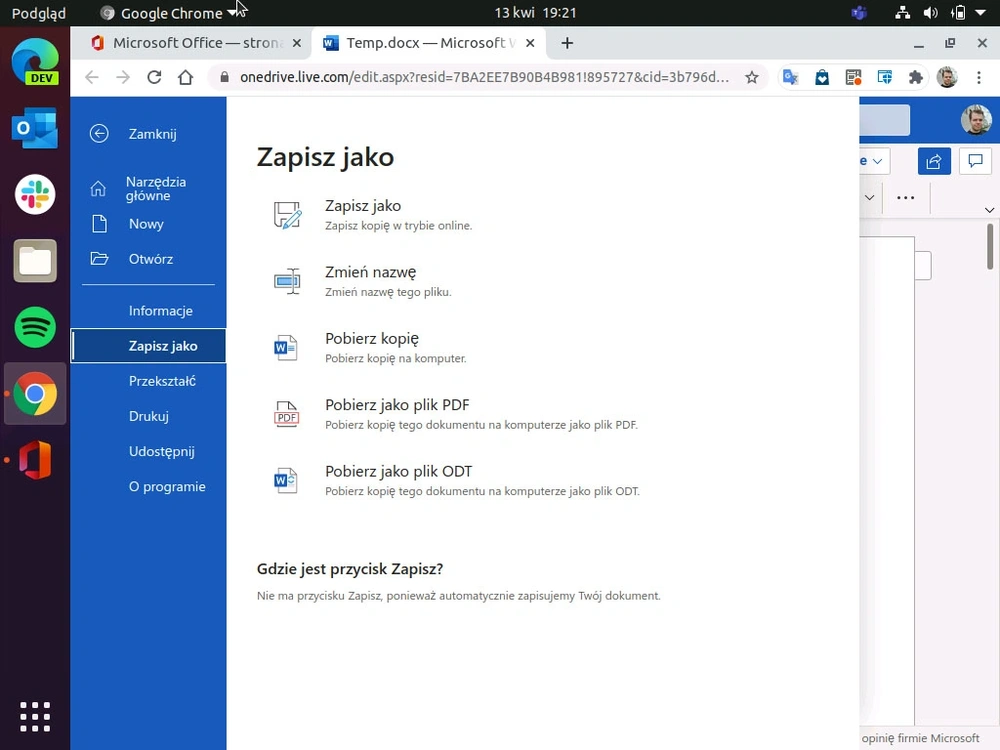
Task: Open Microsoft Office dock icon
Action: pyautogui.click(x=35, y=460)
